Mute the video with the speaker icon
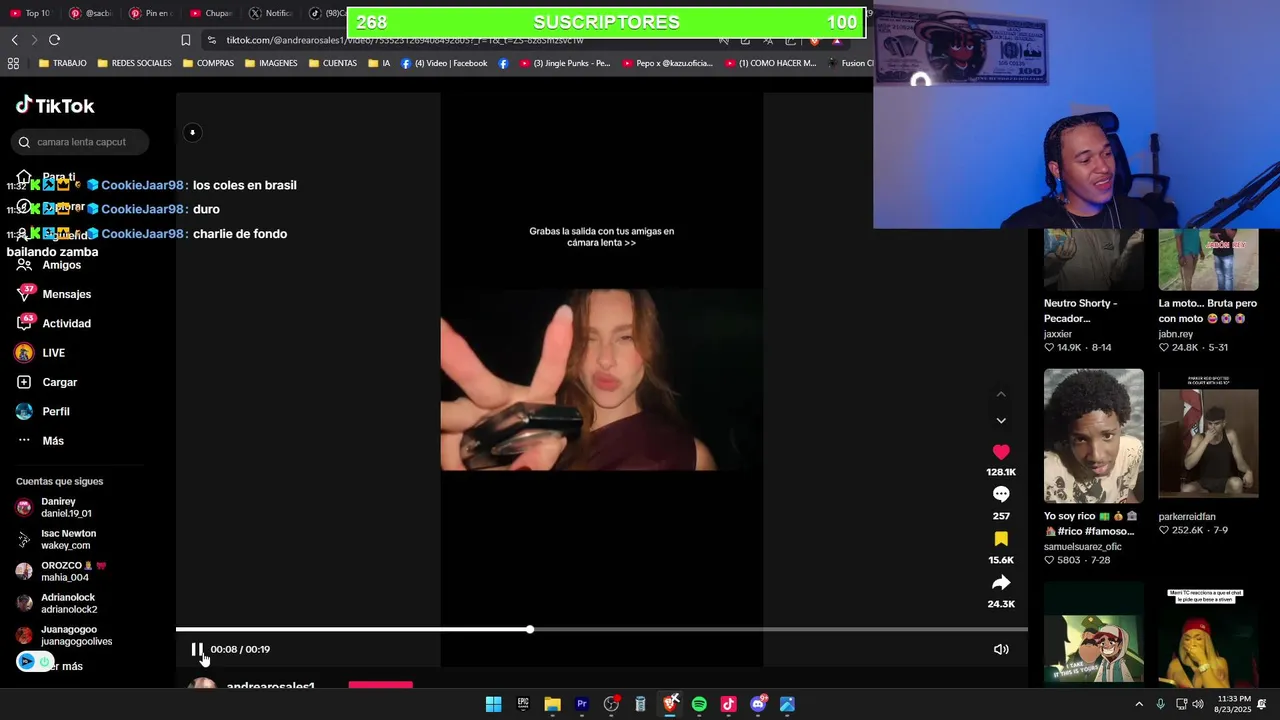Image resolution: width=1280 pixels, height=720 pixels. (1001, 649)
